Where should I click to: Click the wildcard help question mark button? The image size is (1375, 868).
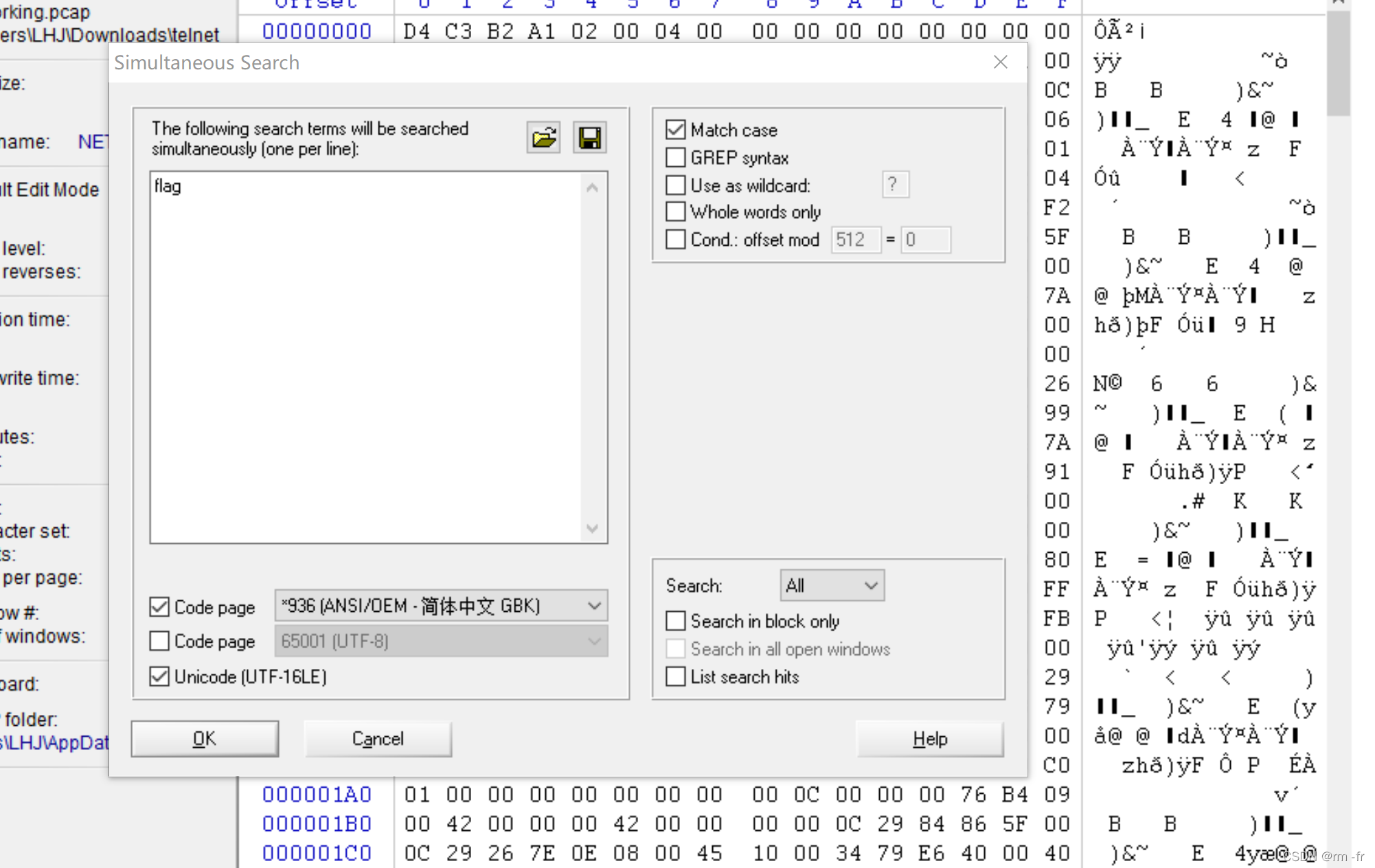[894, 184]
